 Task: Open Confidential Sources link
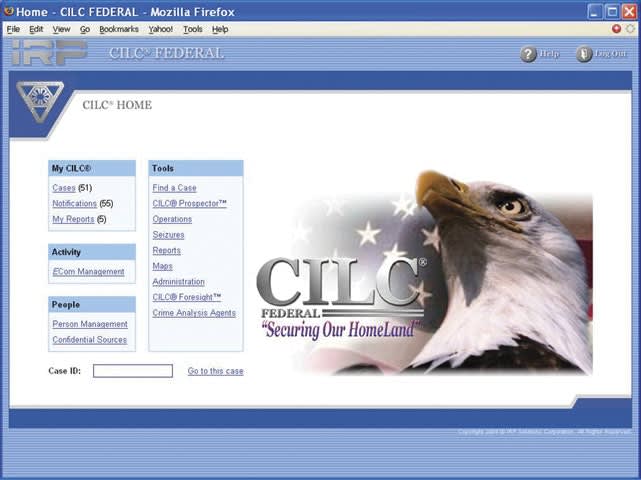[90, 340]
